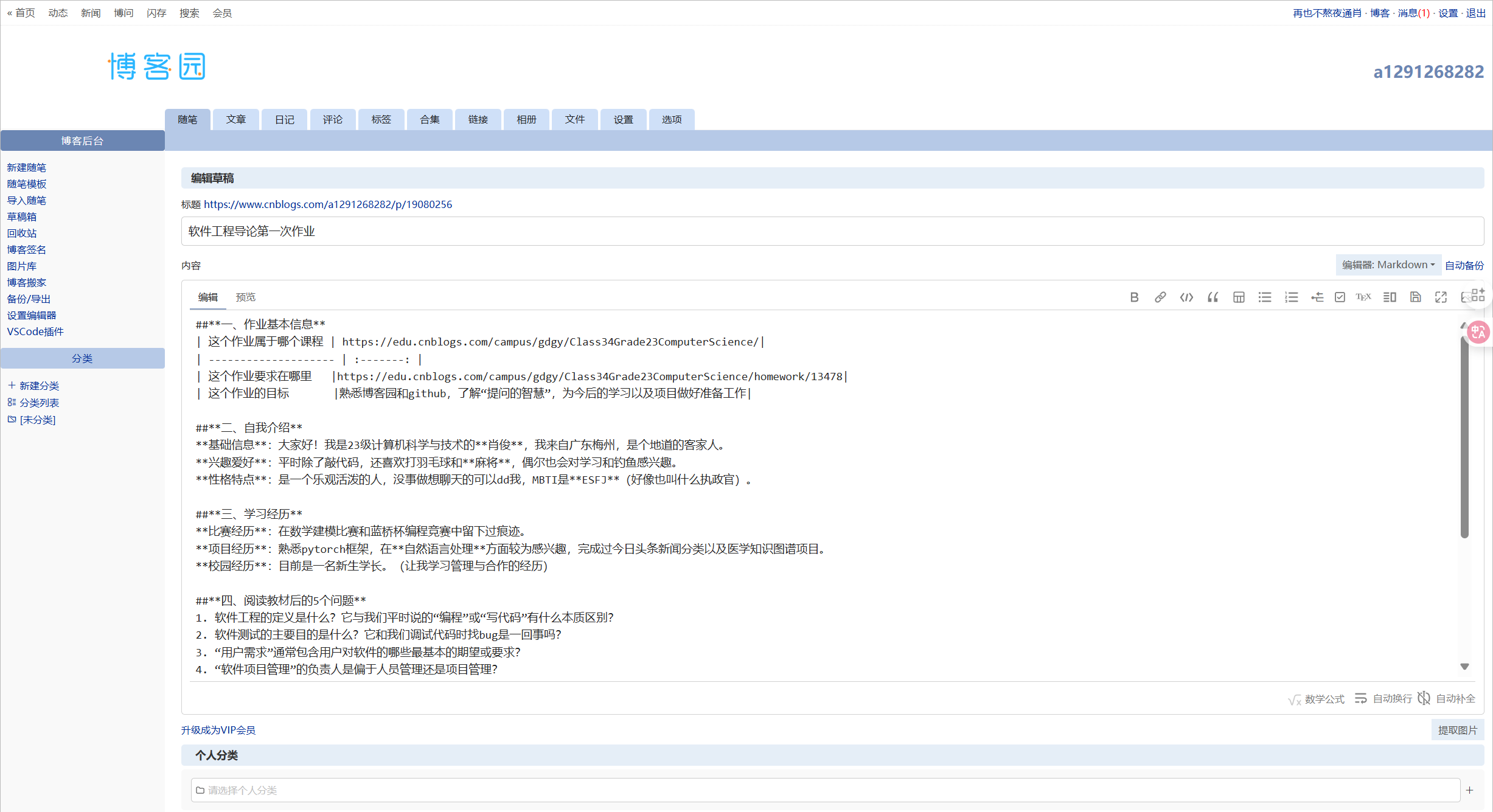
Task: Toggle the 数学公式 math formula option
Action: pos(1317,699)
